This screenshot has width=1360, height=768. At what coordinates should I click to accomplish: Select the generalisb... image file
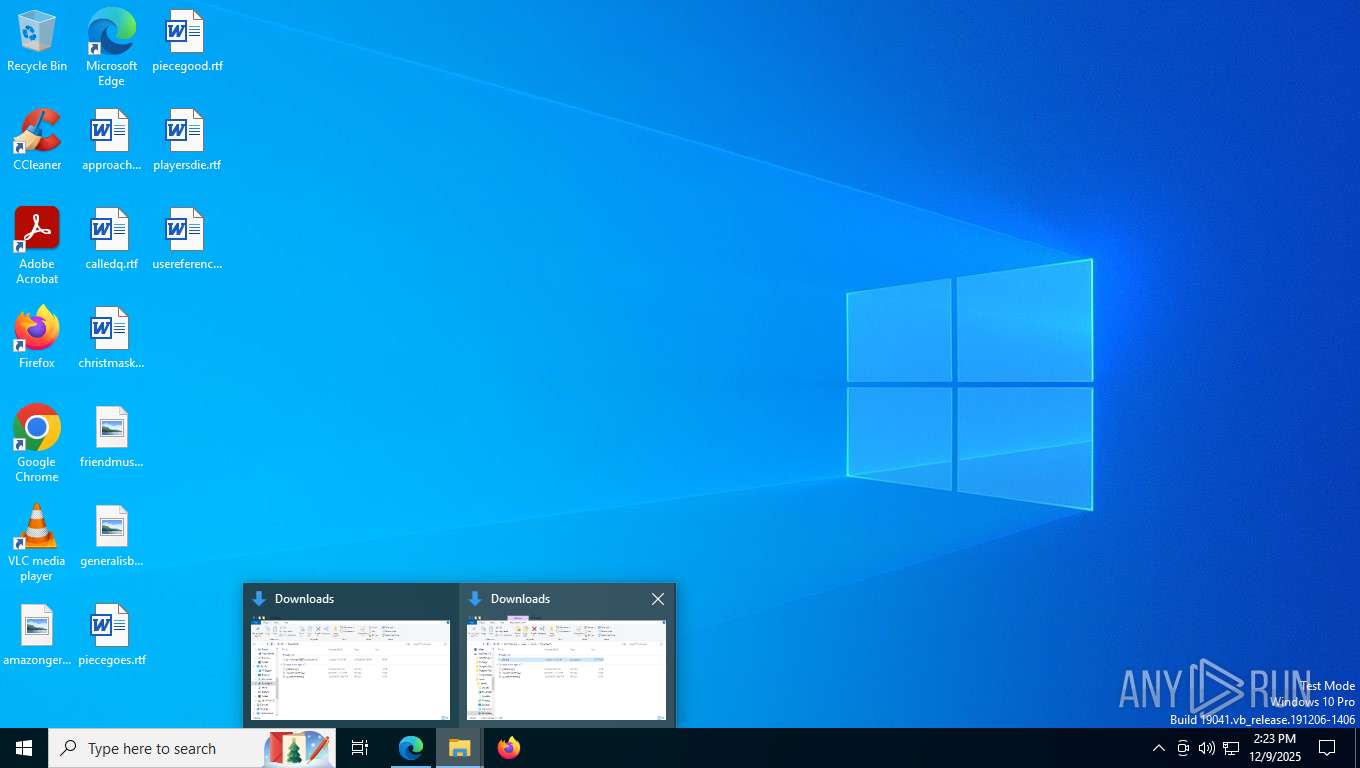click(x=111, y=536)
